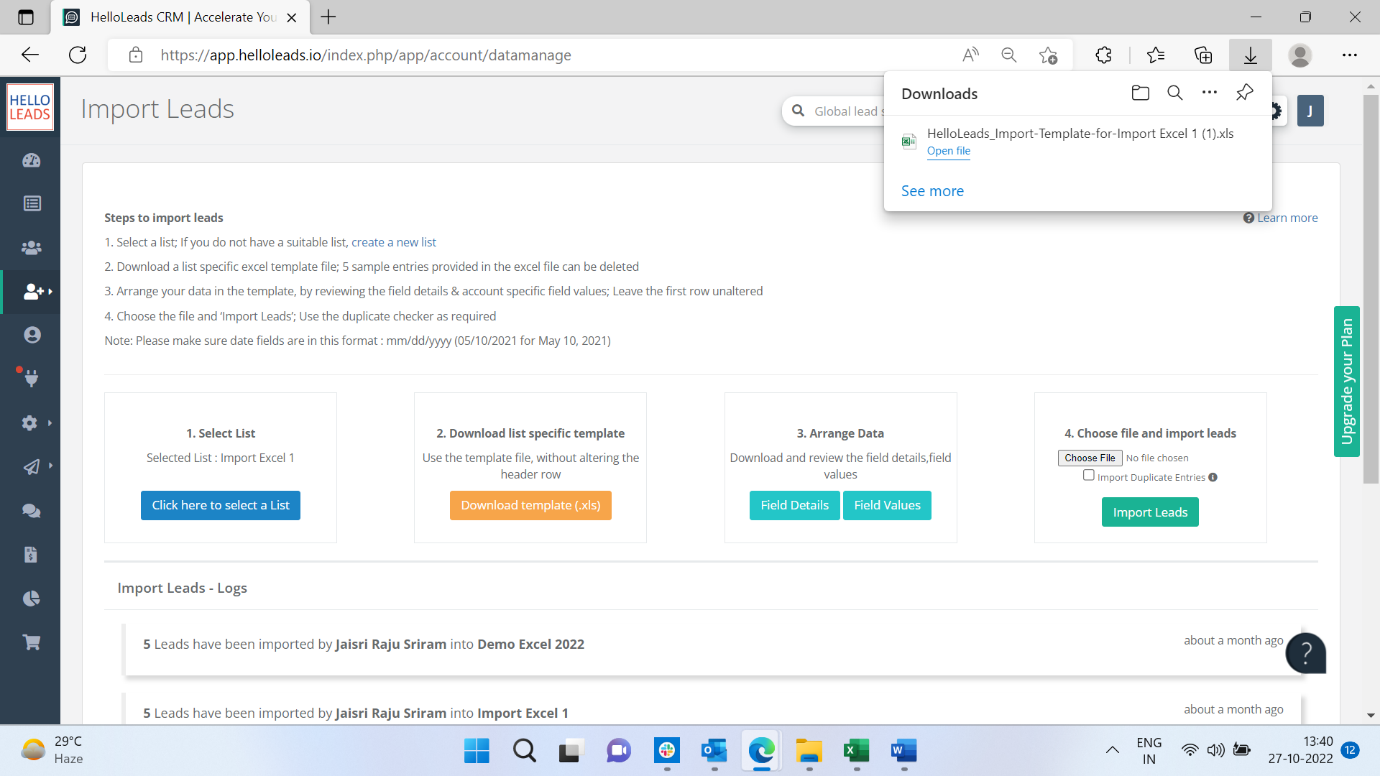Open the group-of-people sidebar icon
1380x776 pixels.
point(32,247)
